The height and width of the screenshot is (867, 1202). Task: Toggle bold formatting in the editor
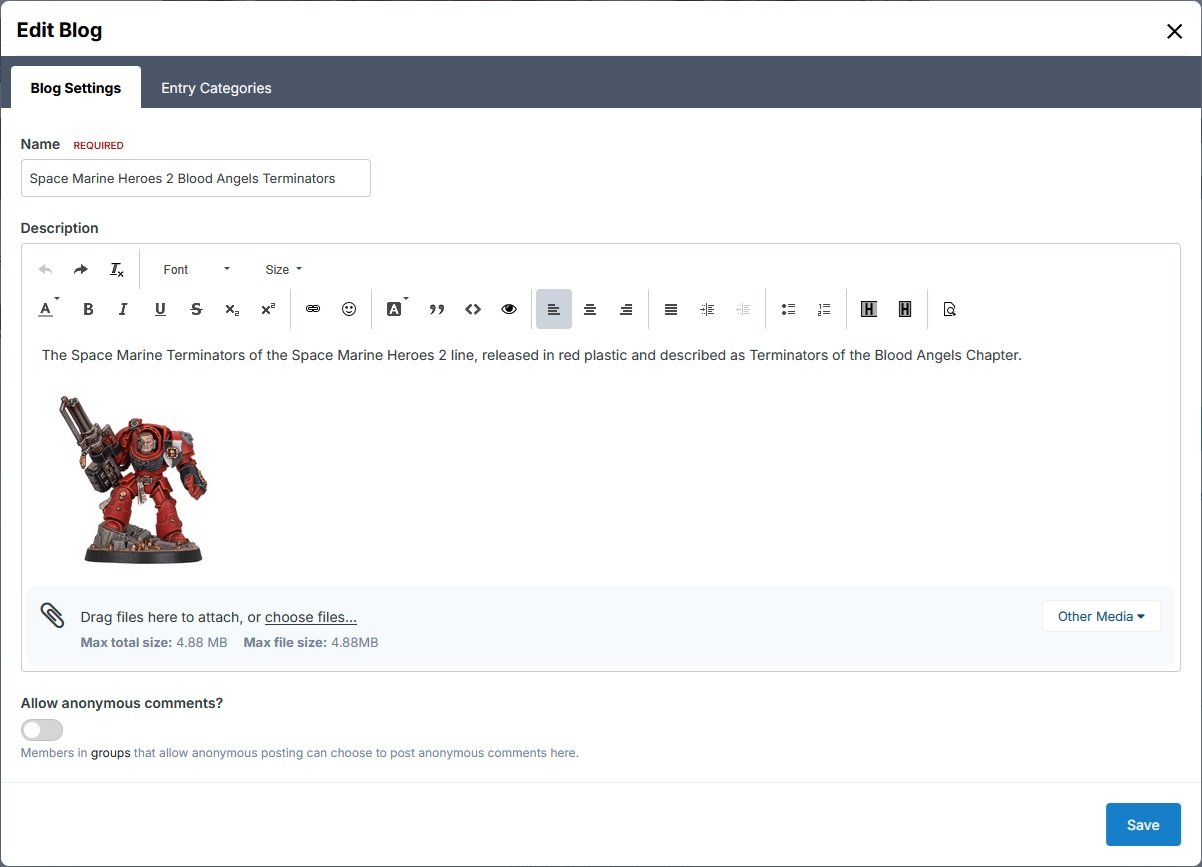tap(88, 310)
